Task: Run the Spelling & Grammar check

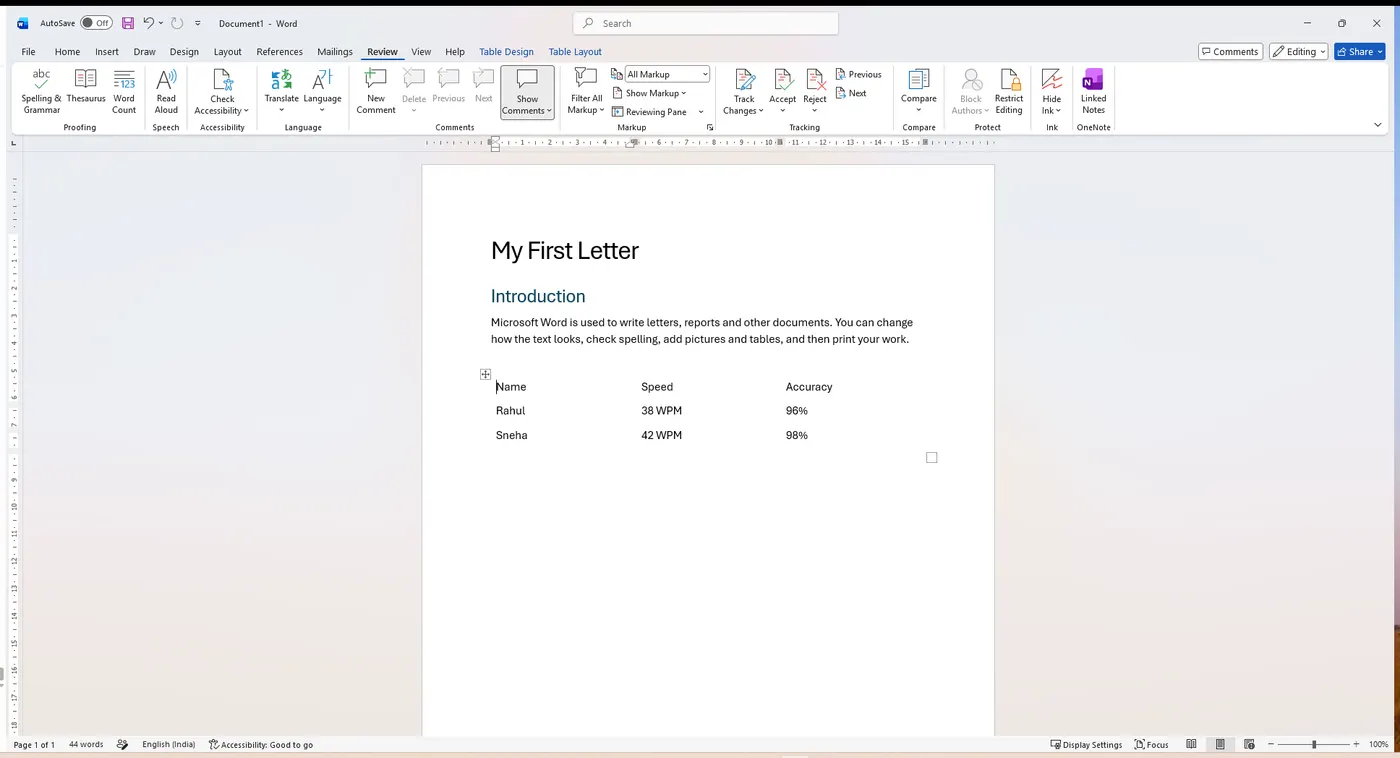Action: pos(41,91)
